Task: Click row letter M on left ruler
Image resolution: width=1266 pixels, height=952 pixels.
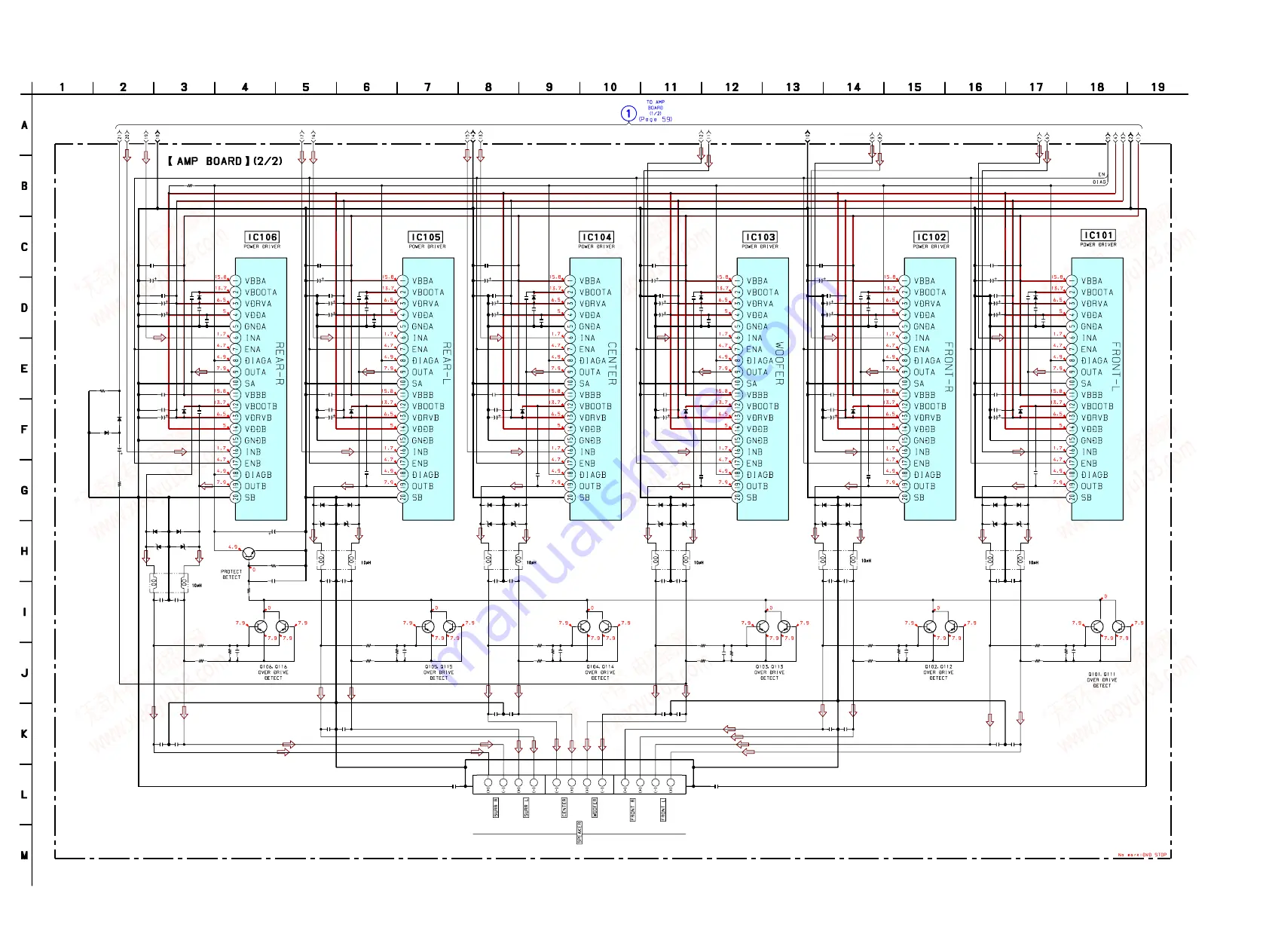Action: (x=24, y=856)
